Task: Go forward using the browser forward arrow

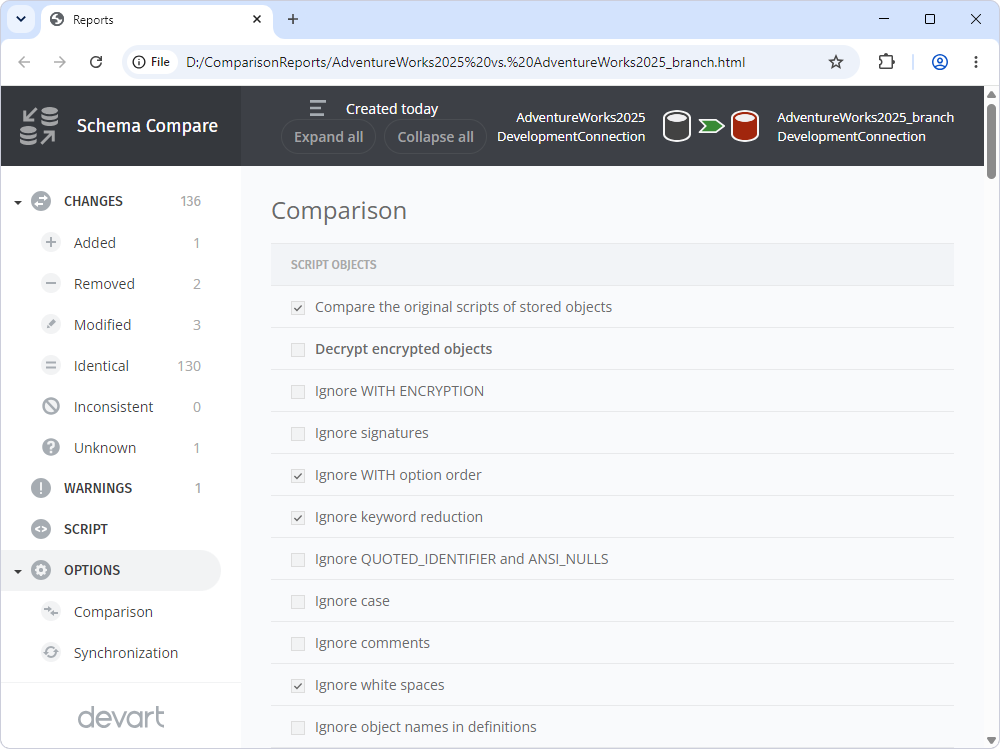Action: click(x=60, y=62)
